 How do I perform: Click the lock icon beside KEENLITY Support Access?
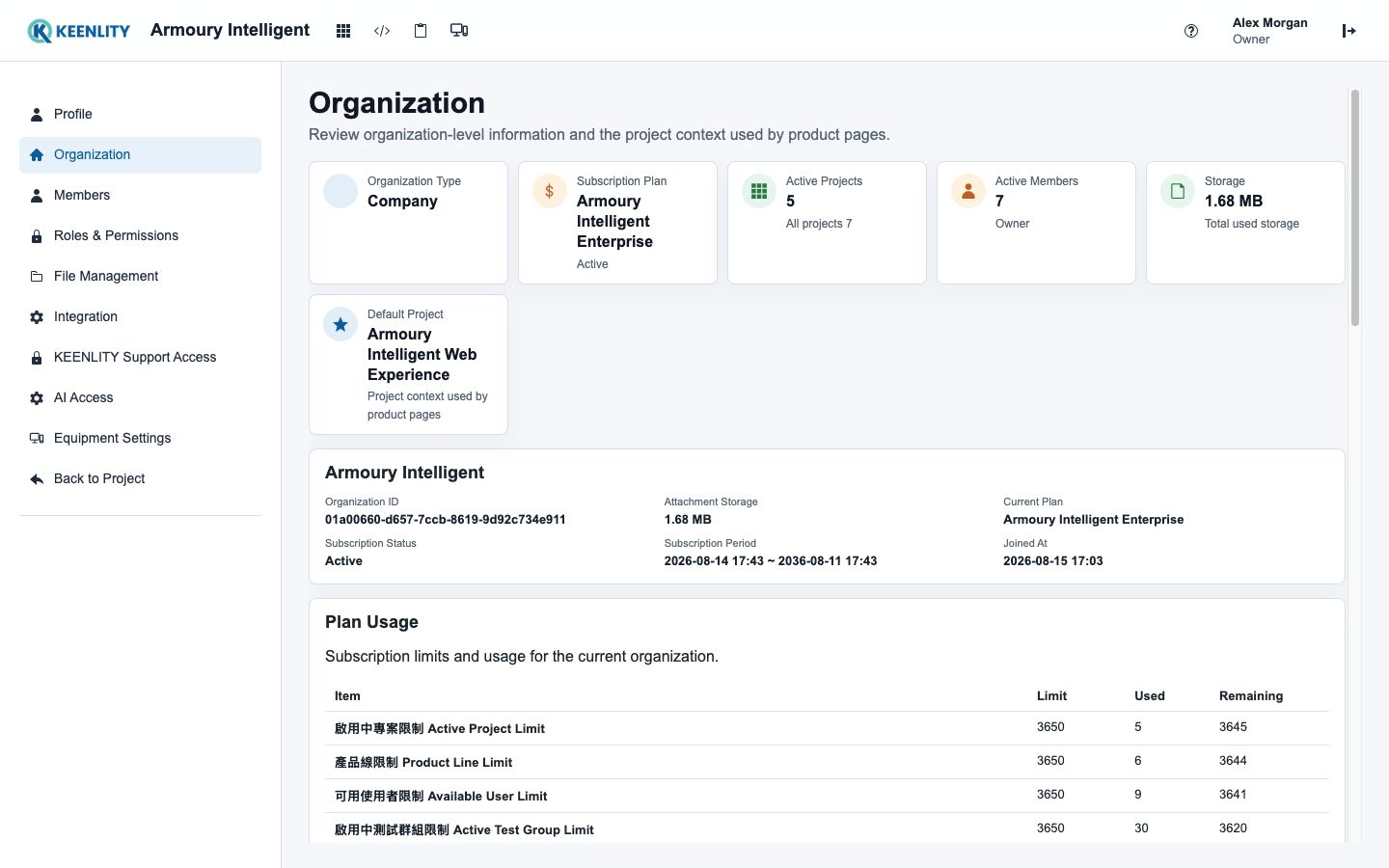point(37,358)
